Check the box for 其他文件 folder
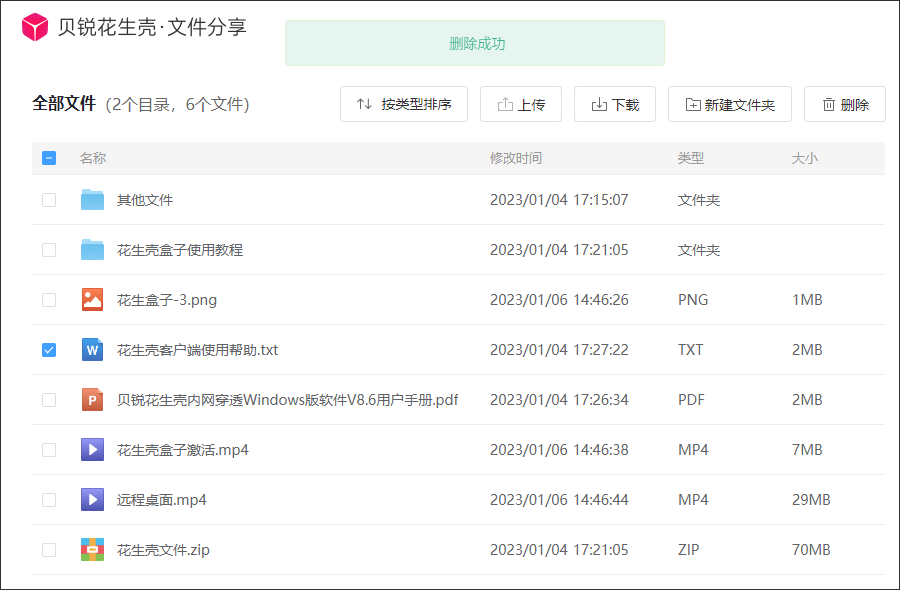The width and height of the screenshot is (900, 590). [x=49, y=200]
